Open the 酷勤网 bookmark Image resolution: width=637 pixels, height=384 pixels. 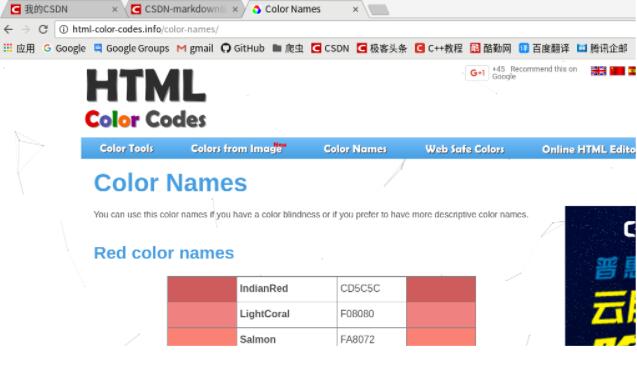[490, 48]
